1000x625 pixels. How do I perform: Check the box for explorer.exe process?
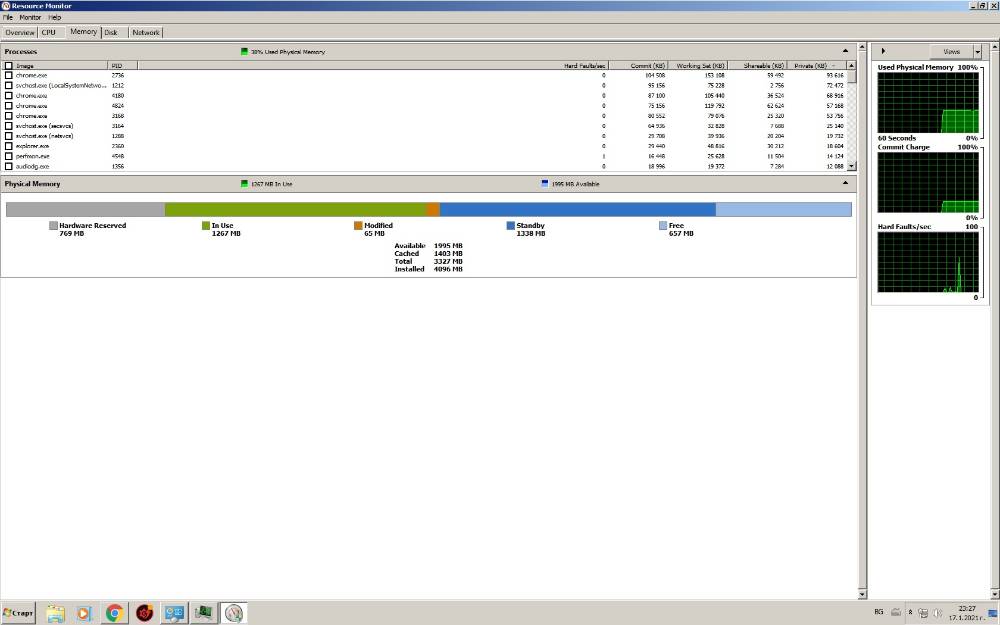pos(9,146)
